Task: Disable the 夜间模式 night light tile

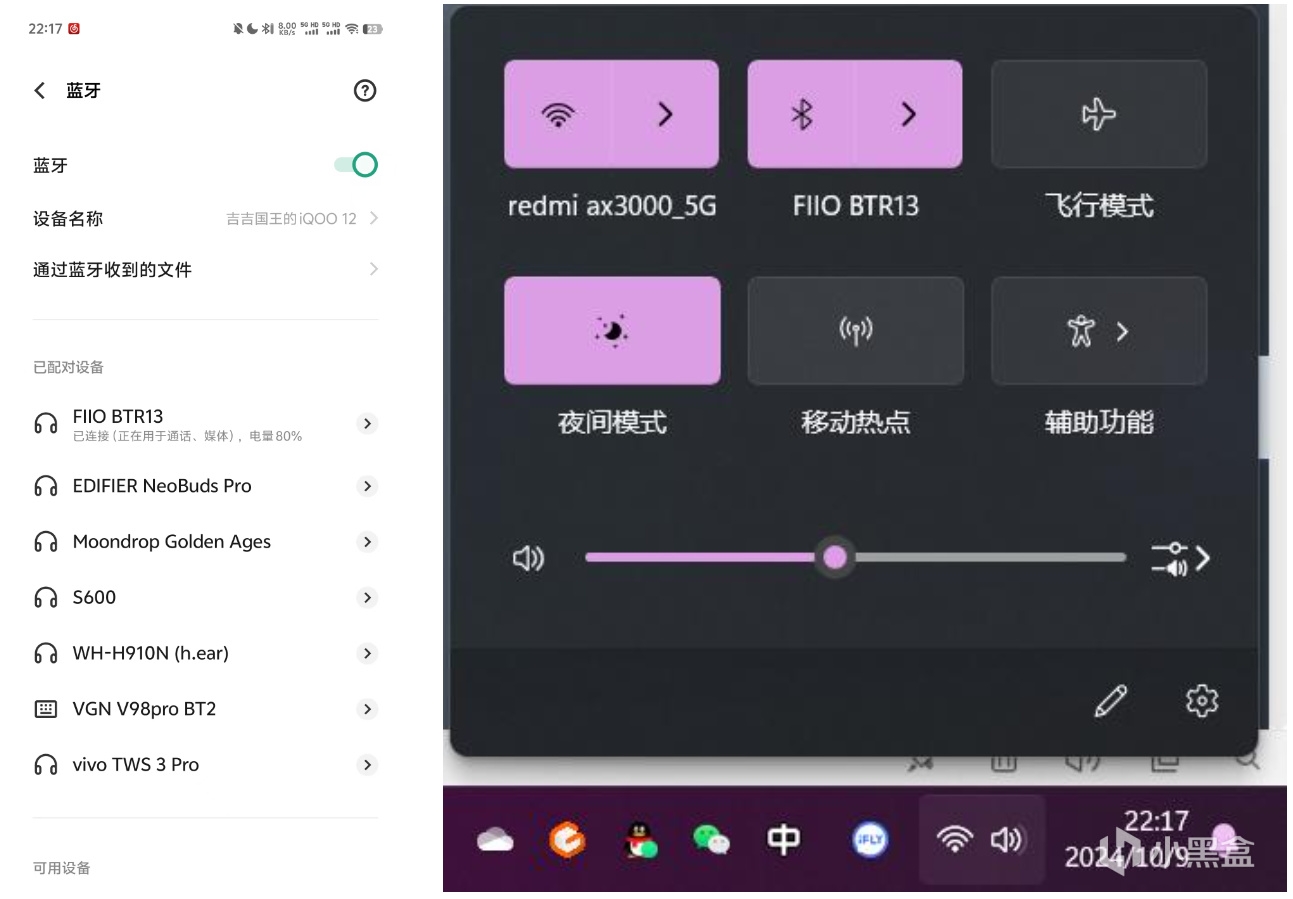Action: click(612, 331)
